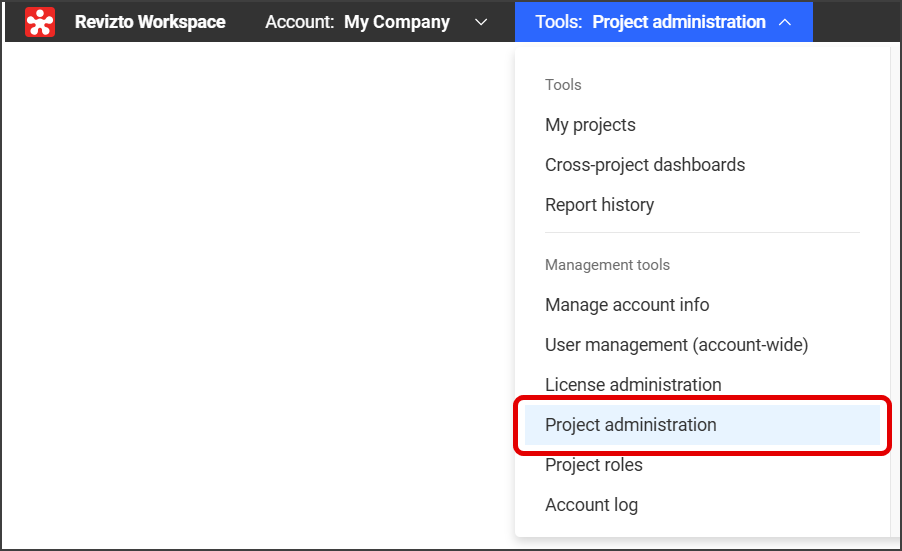Click the Tools menu up-chevron

(x=785, y=22)
